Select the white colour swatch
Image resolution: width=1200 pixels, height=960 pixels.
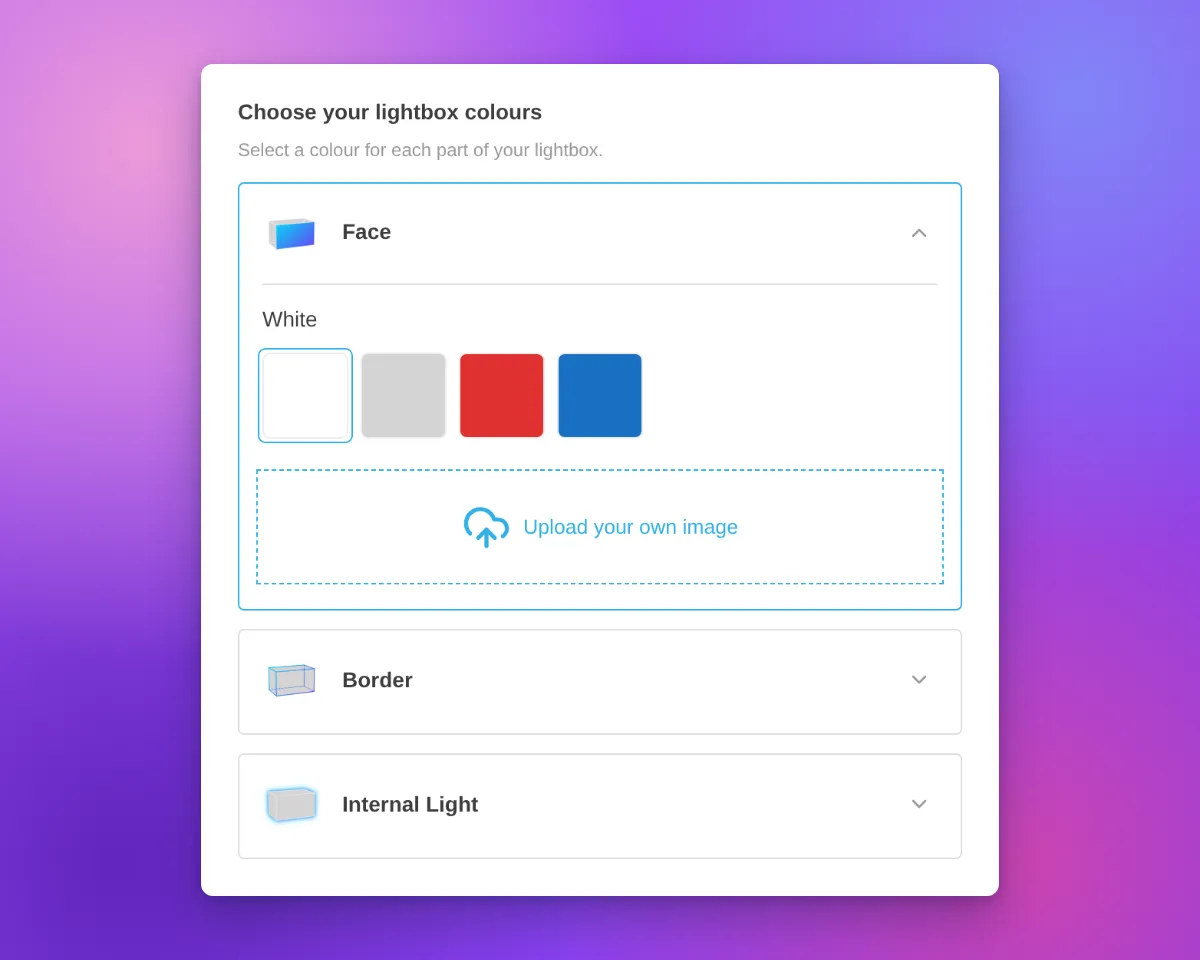(305, 395)
